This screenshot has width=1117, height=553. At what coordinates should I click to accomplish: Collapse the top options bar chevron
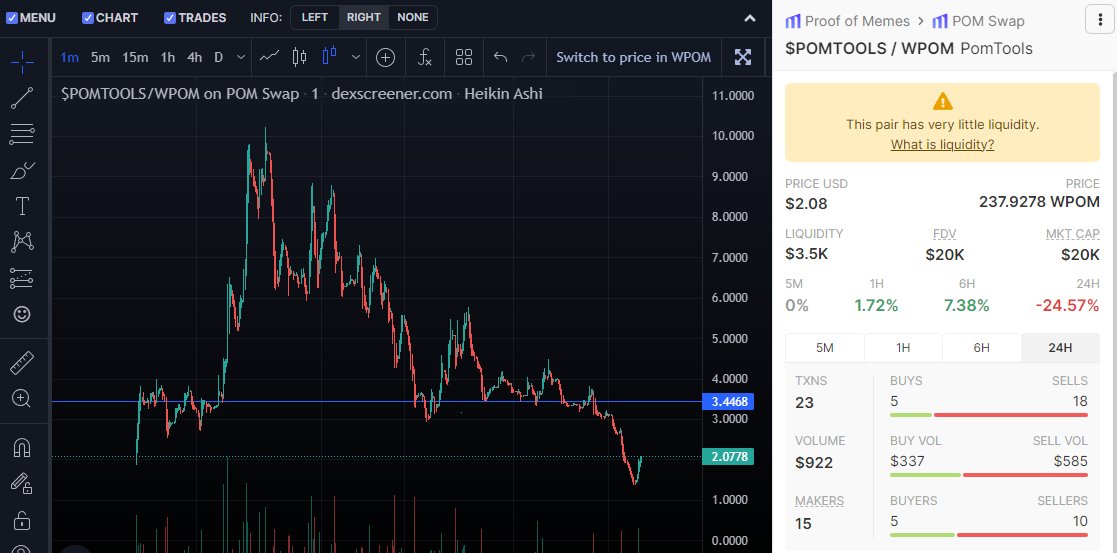click(x=749, y=19)
